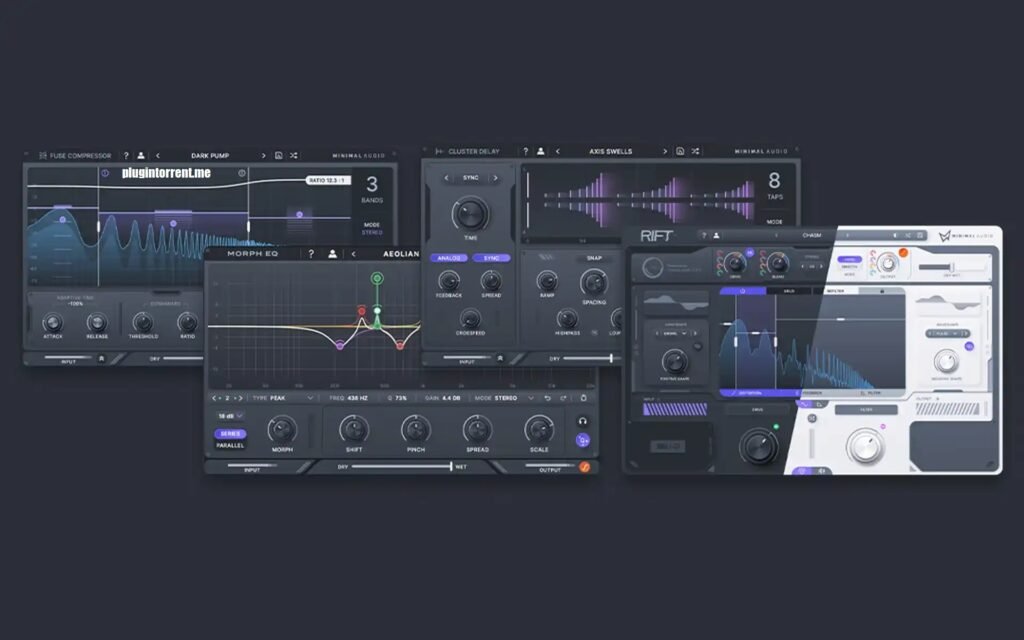Toggle ANALOG mode in Cluster Delay
This screenshot has width=1024, height=640.
tap(449, 258)
